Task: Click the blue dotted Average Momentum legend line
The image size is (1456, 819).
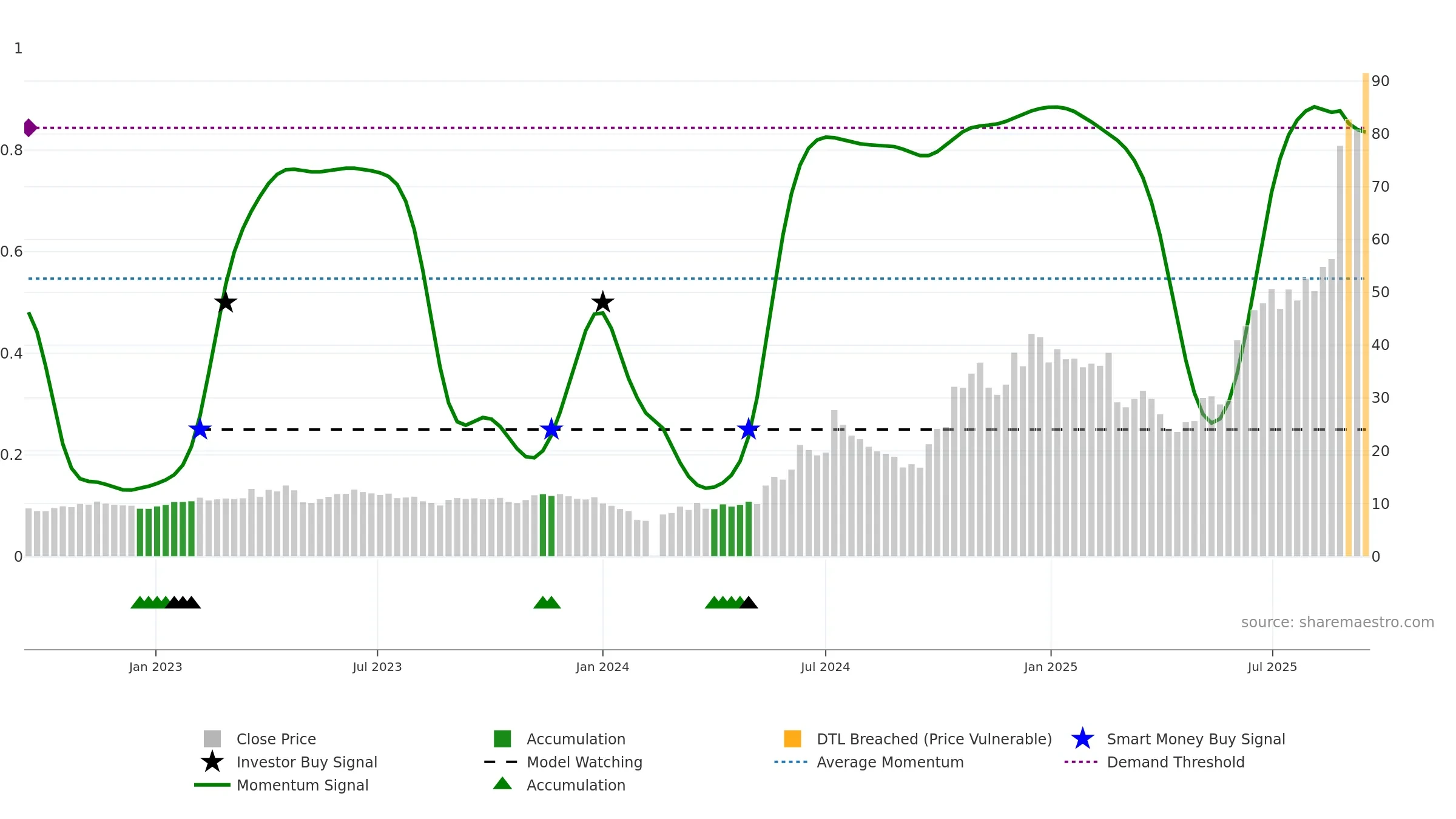Action: coord(791,762)
